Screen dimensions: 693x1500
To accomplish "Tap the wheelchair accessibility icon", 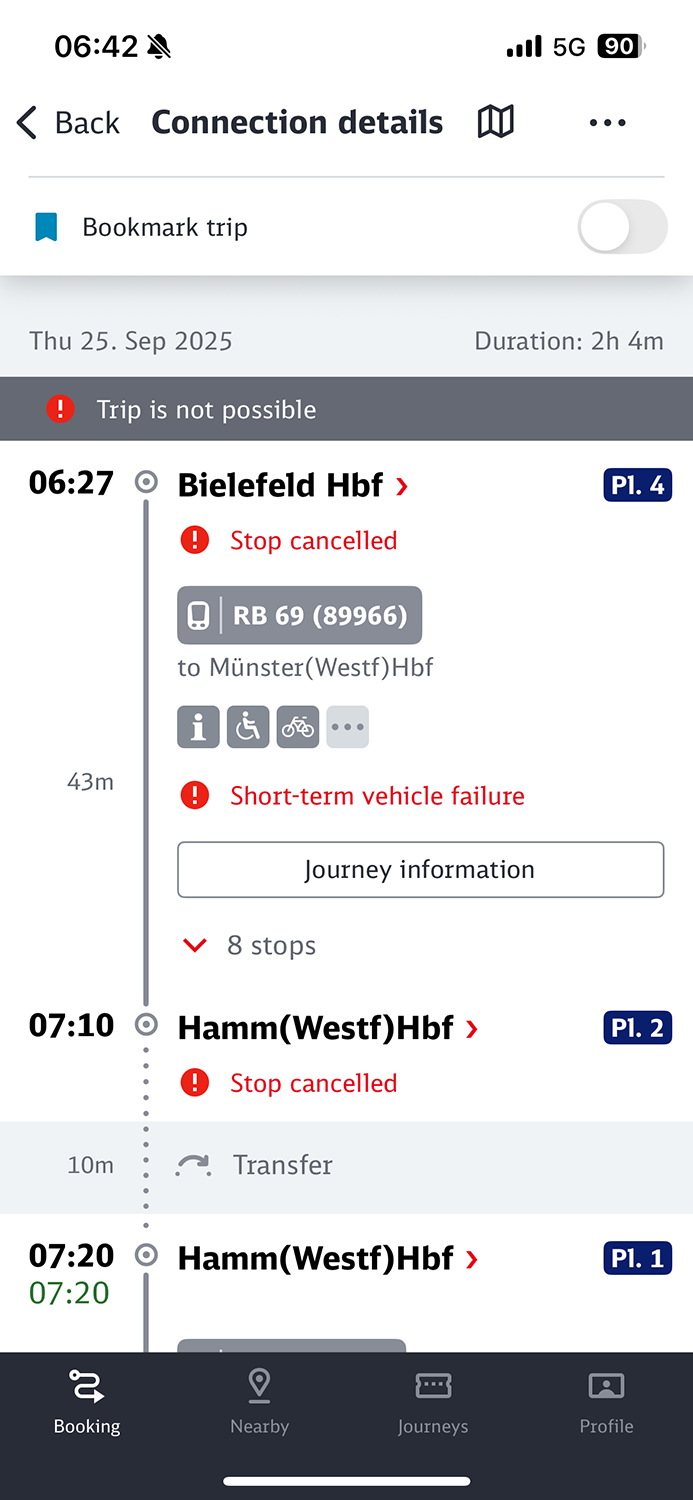I will pos(248,727).
